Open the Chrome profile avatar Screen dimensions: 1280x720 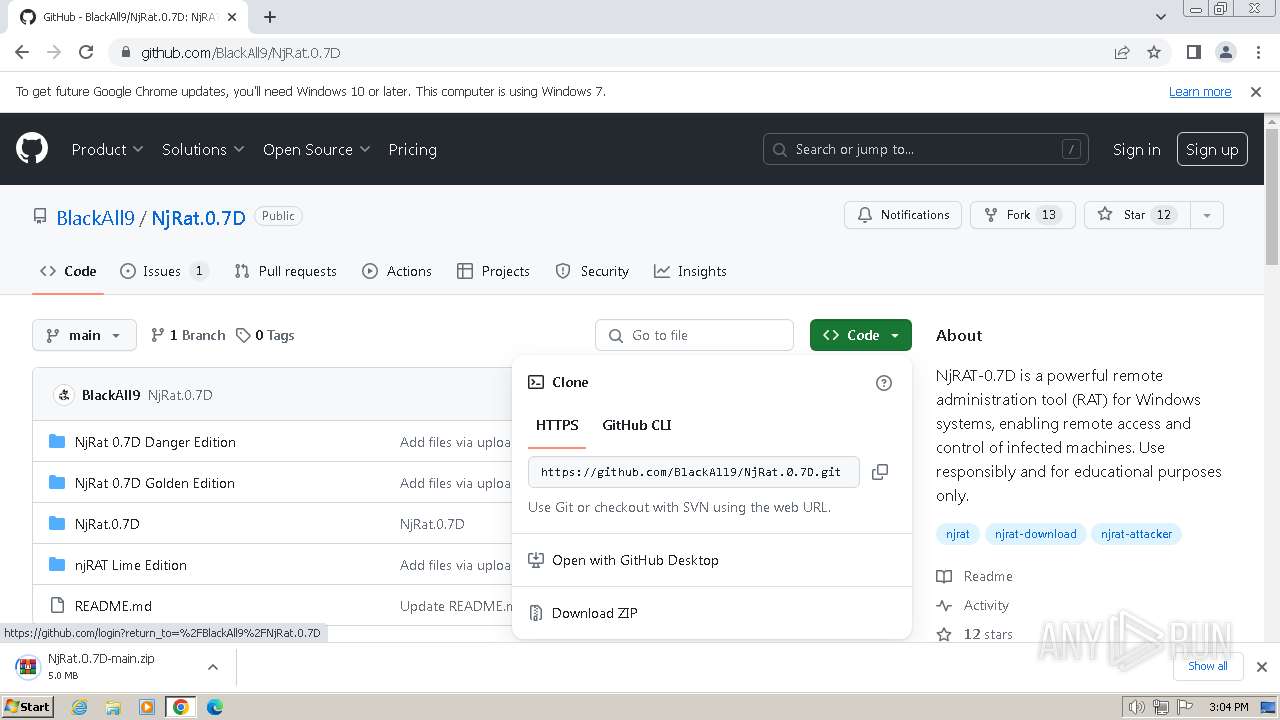coord(1225,52)
